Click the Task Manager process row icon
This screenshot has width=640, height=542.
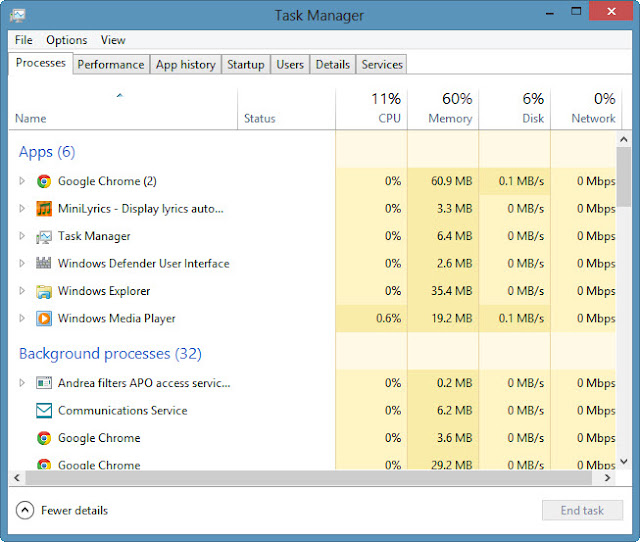(44, 236)
